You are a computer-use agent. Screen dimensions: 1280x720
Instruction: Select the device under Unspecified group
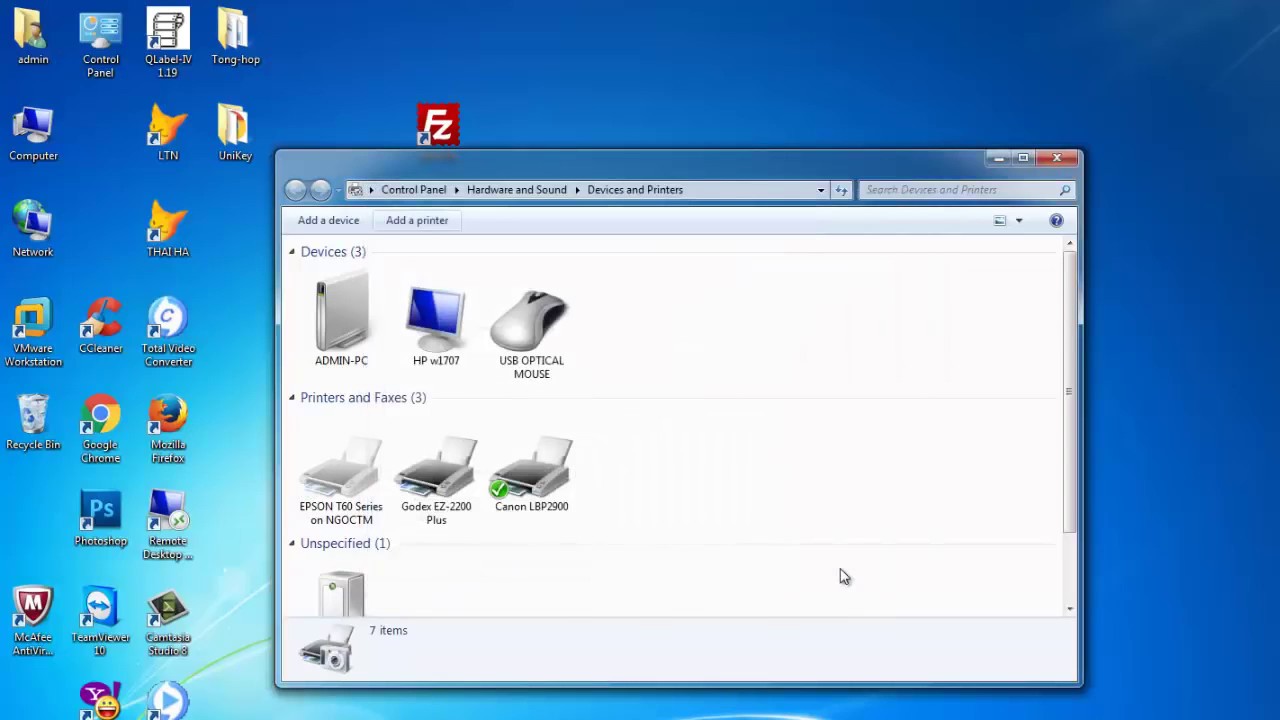click(x=341, y=593)
